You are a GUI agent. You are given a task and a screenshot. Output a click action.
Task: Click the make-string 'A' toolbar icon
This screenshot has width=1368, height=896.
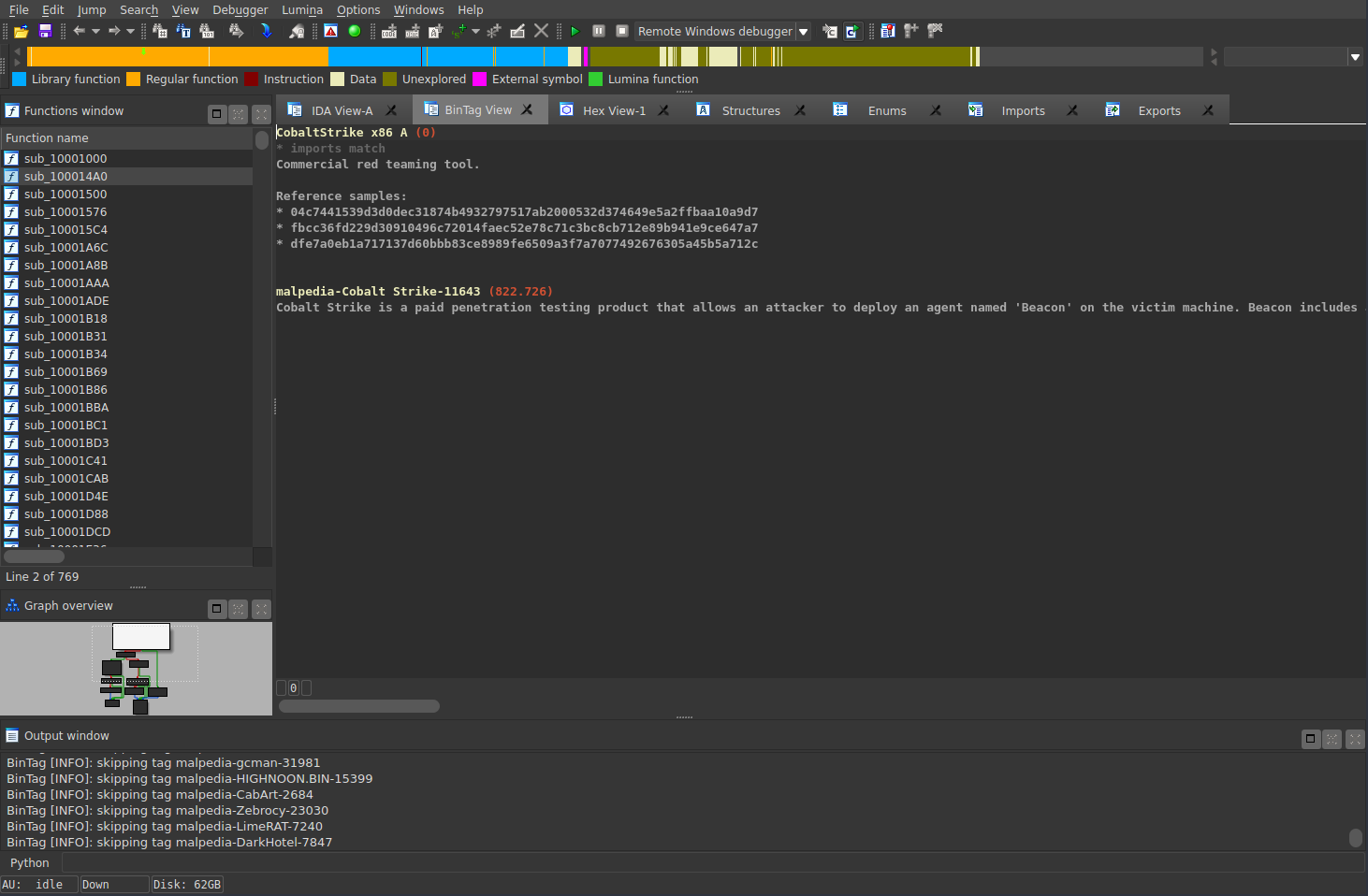coord(435,31)
